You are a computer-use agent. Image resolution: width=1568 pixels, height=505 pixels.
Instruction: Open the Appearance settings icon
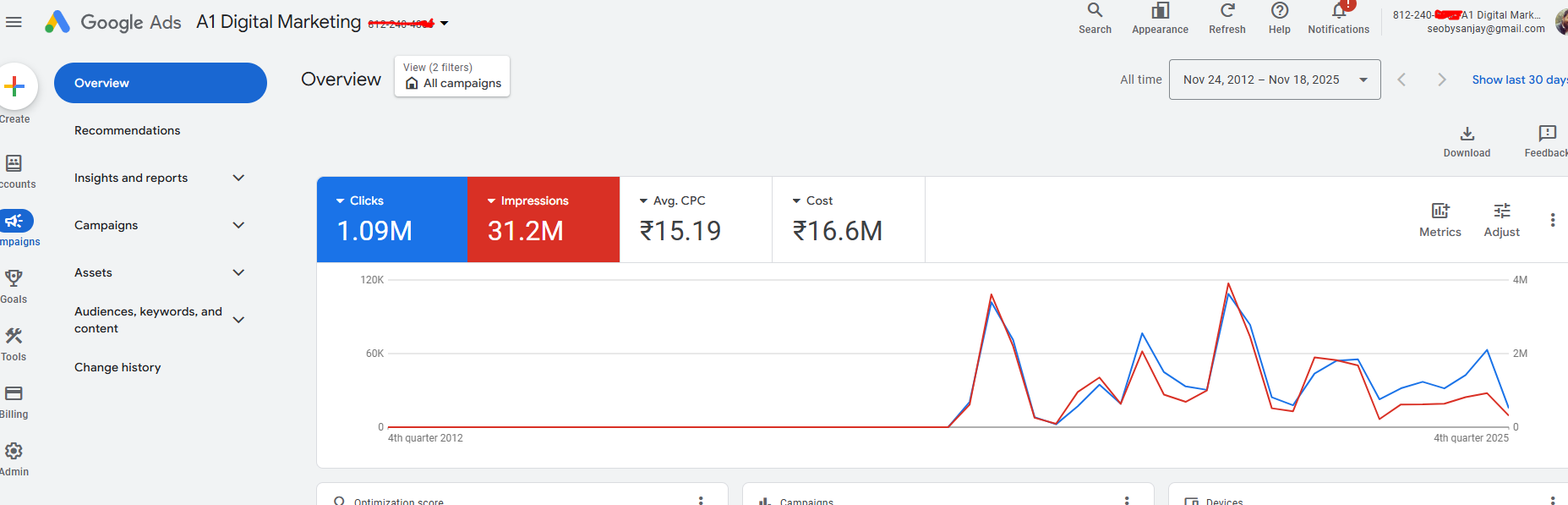[1160, 11]
